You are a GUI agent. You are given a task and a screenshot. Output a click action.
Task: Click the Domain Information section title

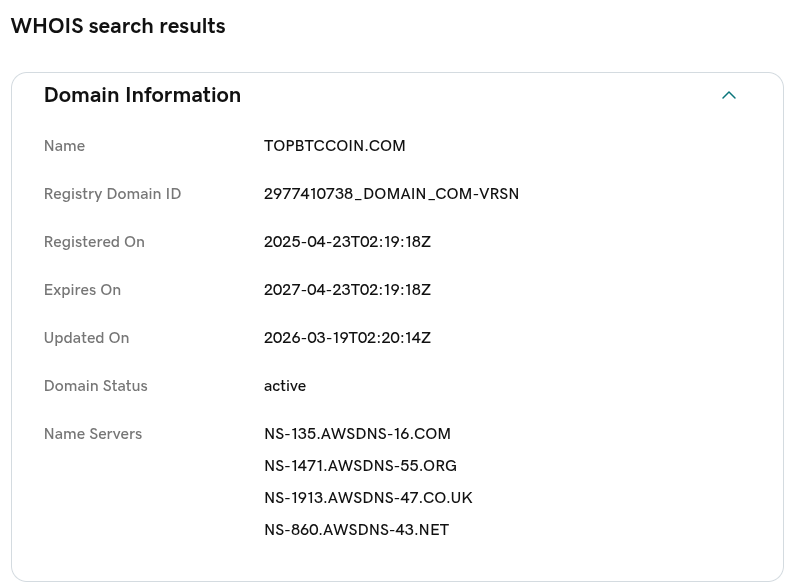coord(142,95)
